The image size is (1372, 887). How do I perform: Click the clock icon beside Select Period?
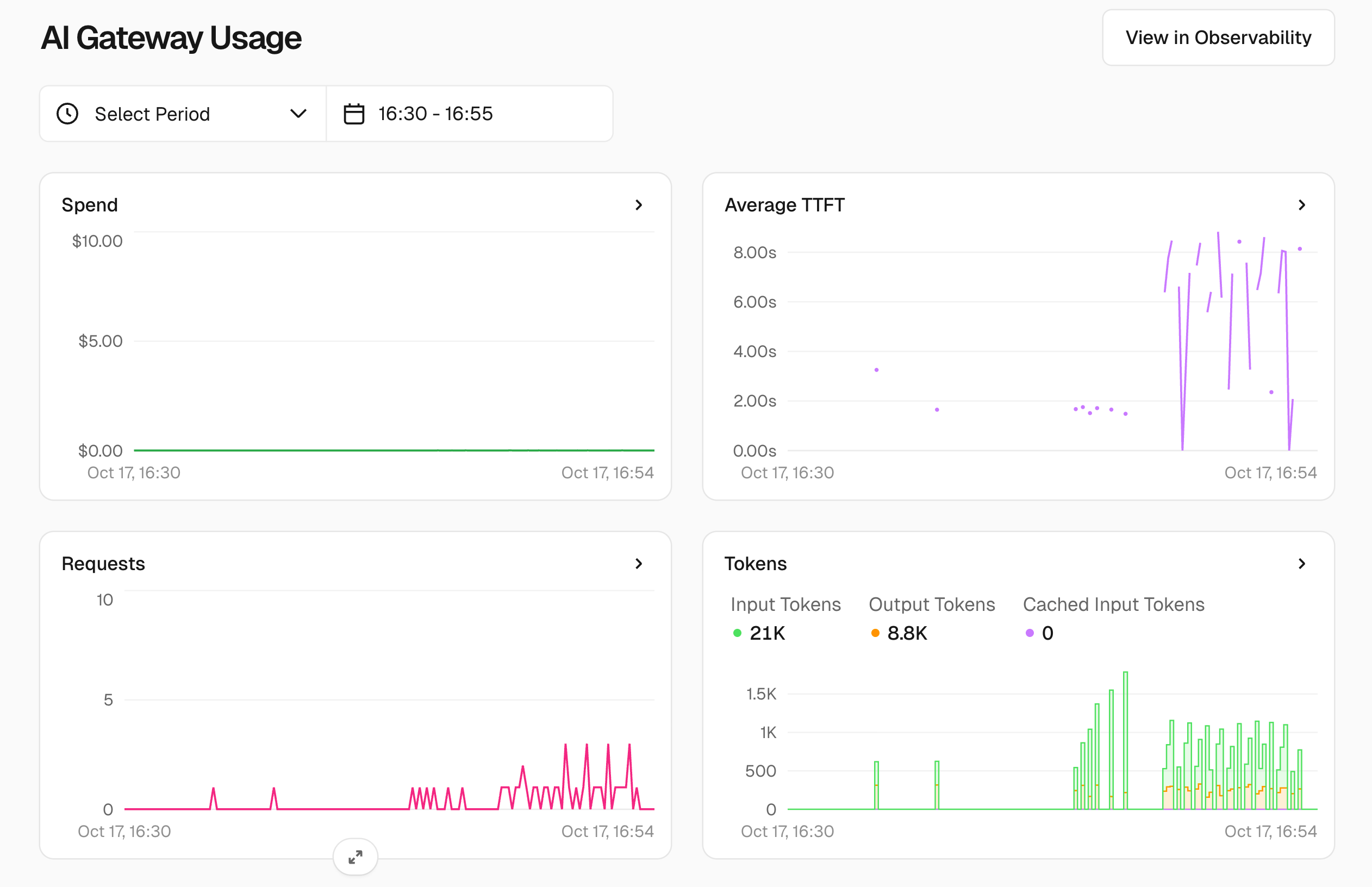[67, 114]
